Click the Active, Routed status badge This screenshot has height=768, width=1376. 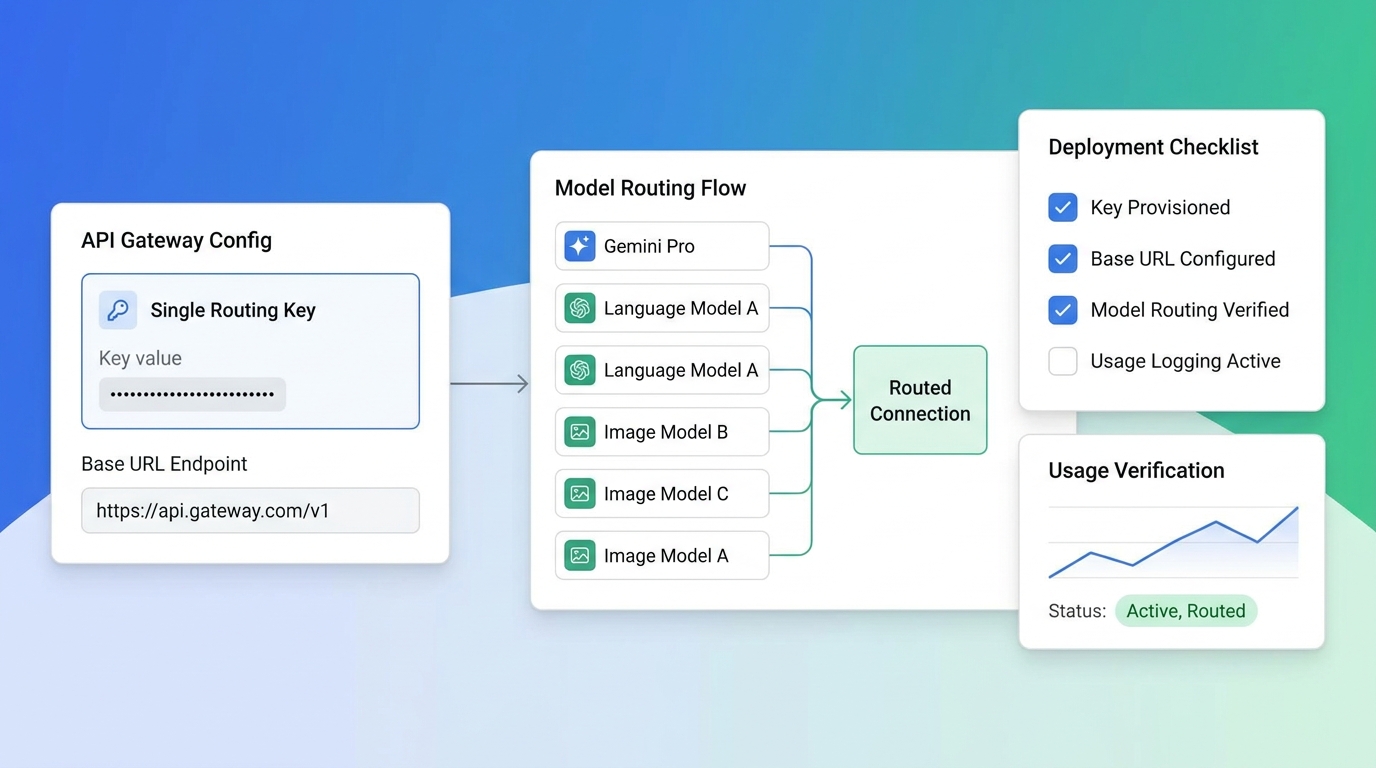click(1186, 611)
